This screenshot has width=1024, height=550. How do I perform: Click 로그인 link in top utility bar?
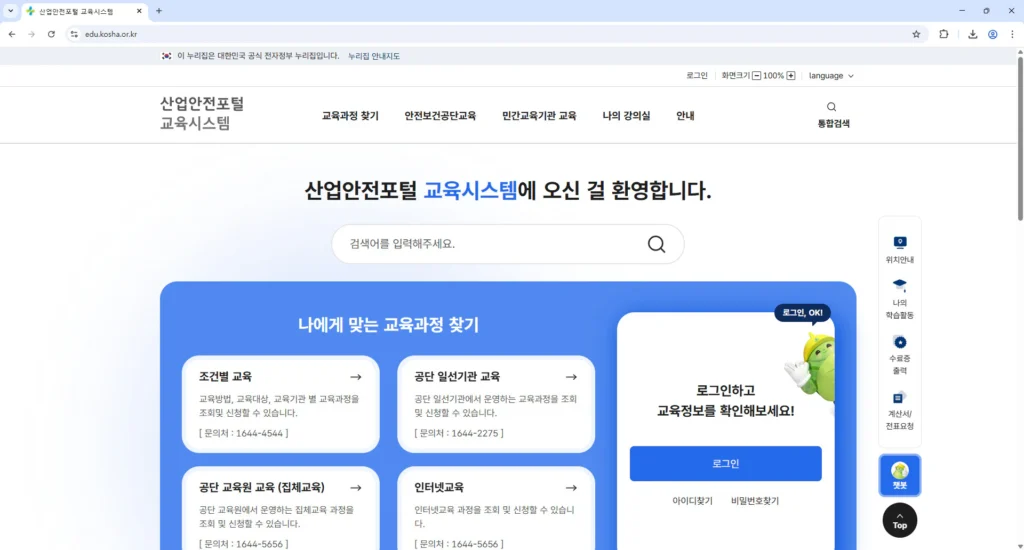tap(697, 76)
